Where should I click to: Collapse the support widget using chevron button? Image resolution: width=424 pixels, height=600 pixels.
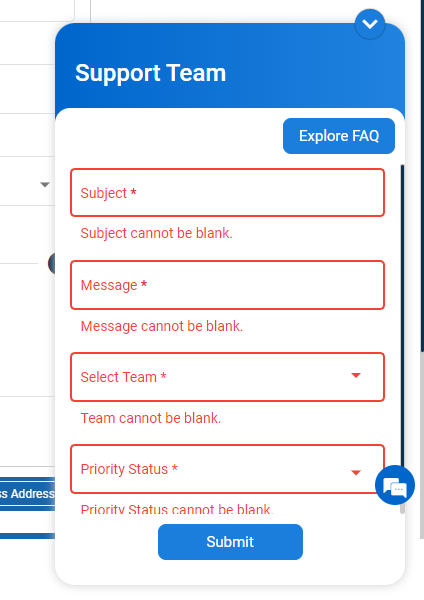point(370,24)
